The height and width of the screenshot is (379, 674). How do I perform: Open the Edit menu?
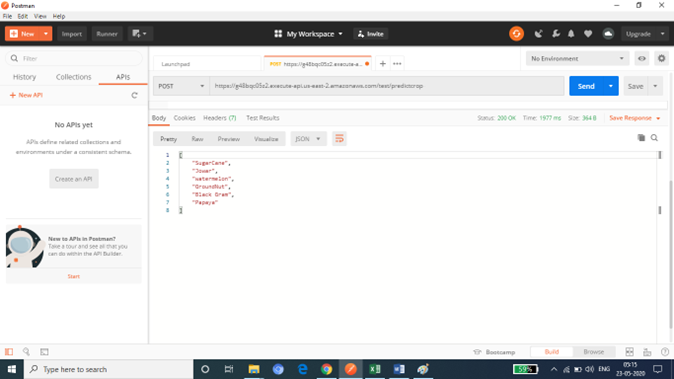[23, 16]
